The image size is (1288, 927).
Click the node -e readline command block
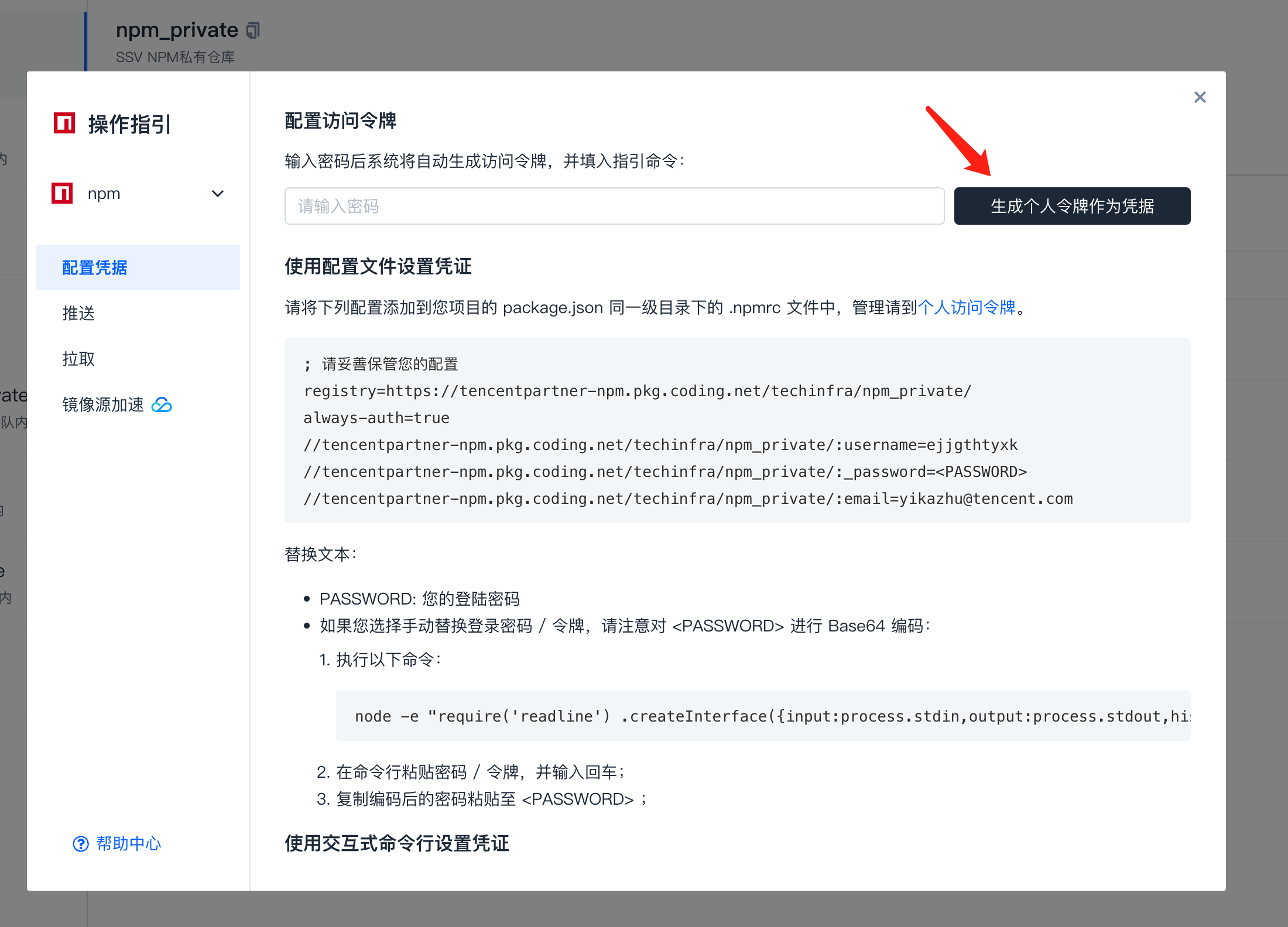tap(763, 716)
